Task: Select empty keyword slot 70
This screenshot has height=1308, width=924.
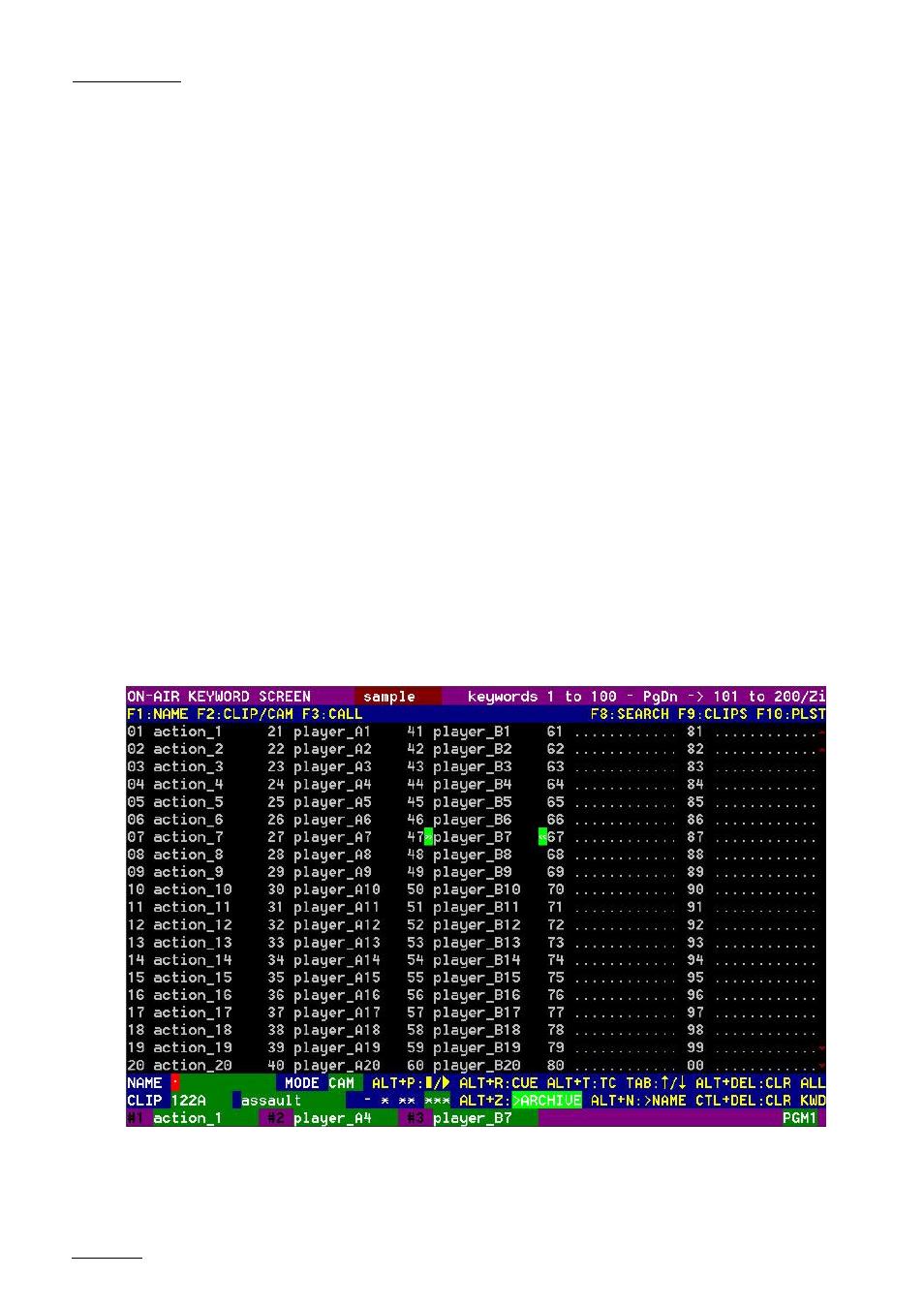Action: (612, 889)
